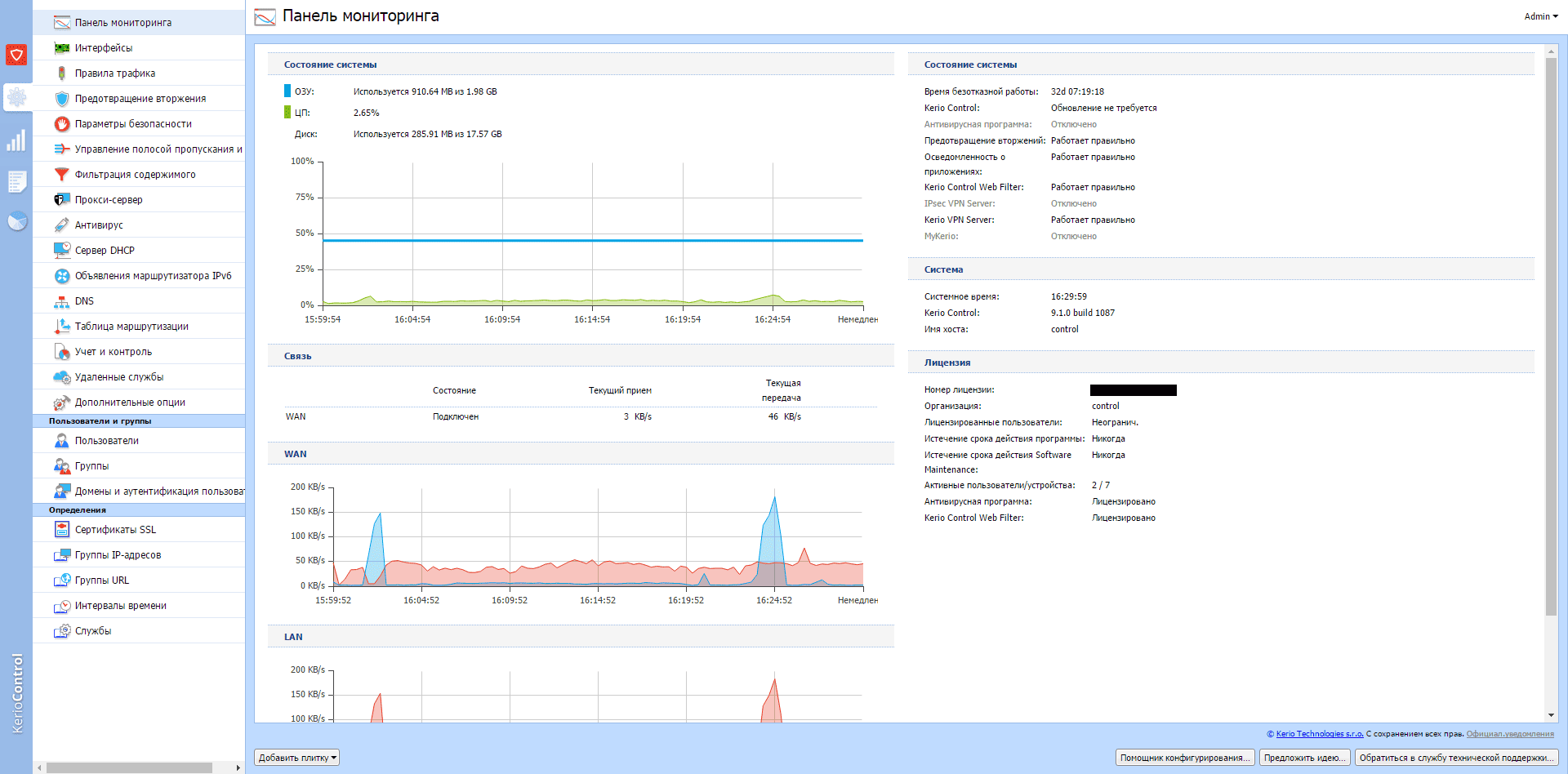Screen dimensions: 1568x774
Task: Open Сервер DHCP in the sidebar
Action: tap(105, 251)
